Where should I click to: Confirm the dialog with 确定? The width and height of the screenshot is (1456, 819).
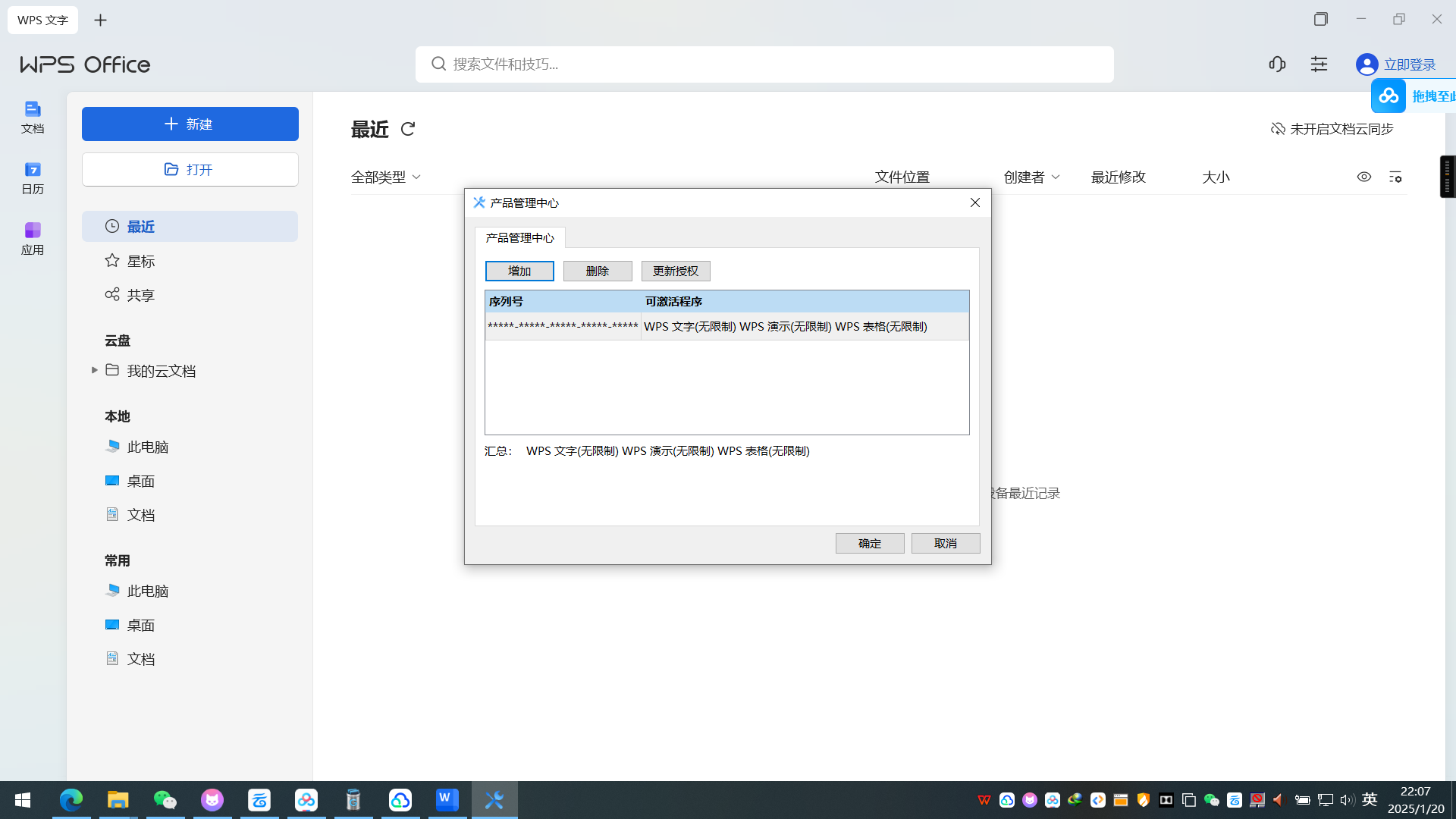(x=870, y=543)
